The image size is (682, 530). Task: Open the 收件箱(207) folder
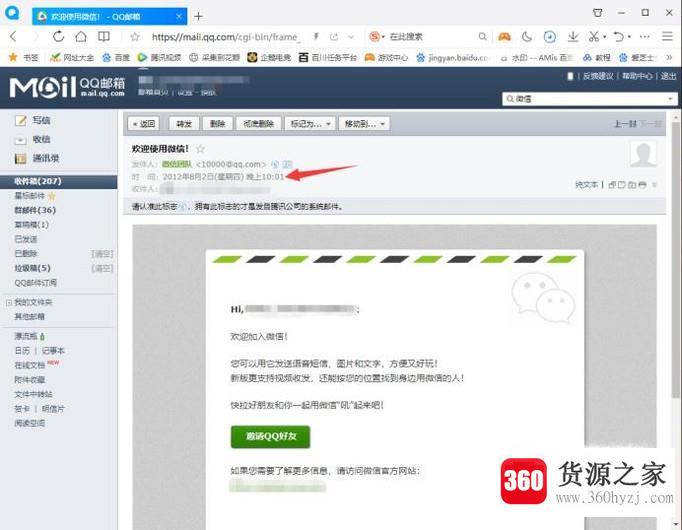pyautogui.click(x=59, y=181)
